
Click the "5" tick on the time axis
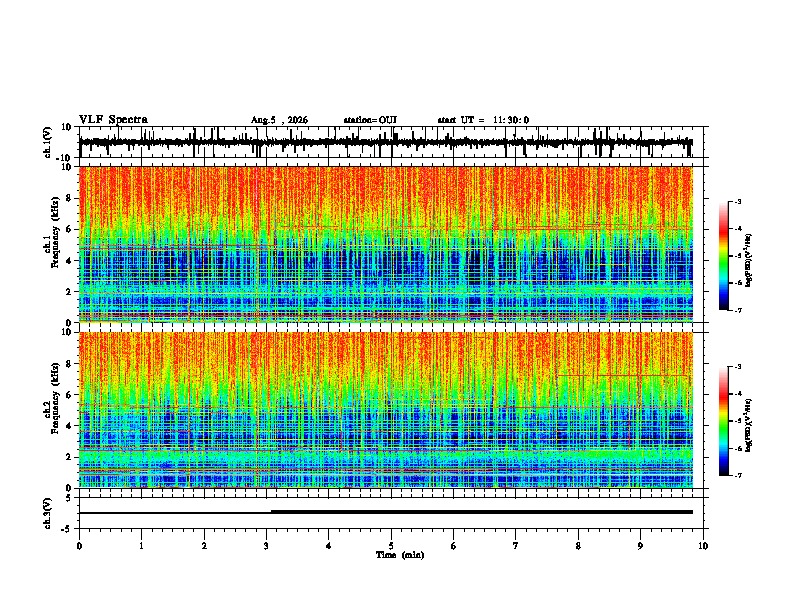click(391, 546)
